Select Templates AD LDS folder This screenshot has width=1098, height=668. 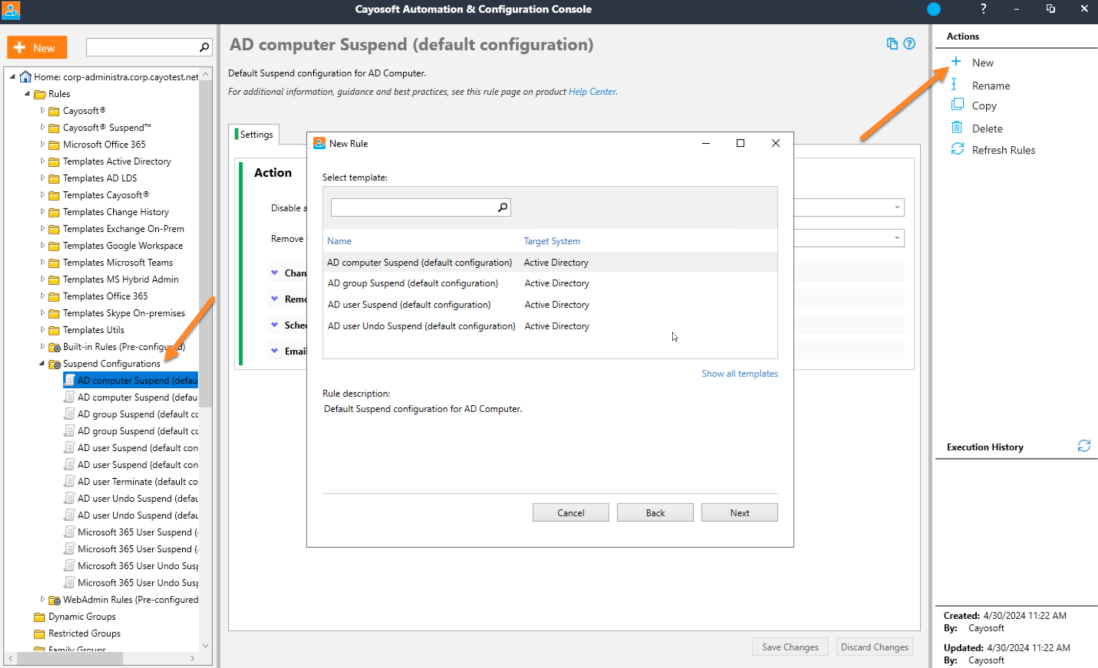coord(99,178)
